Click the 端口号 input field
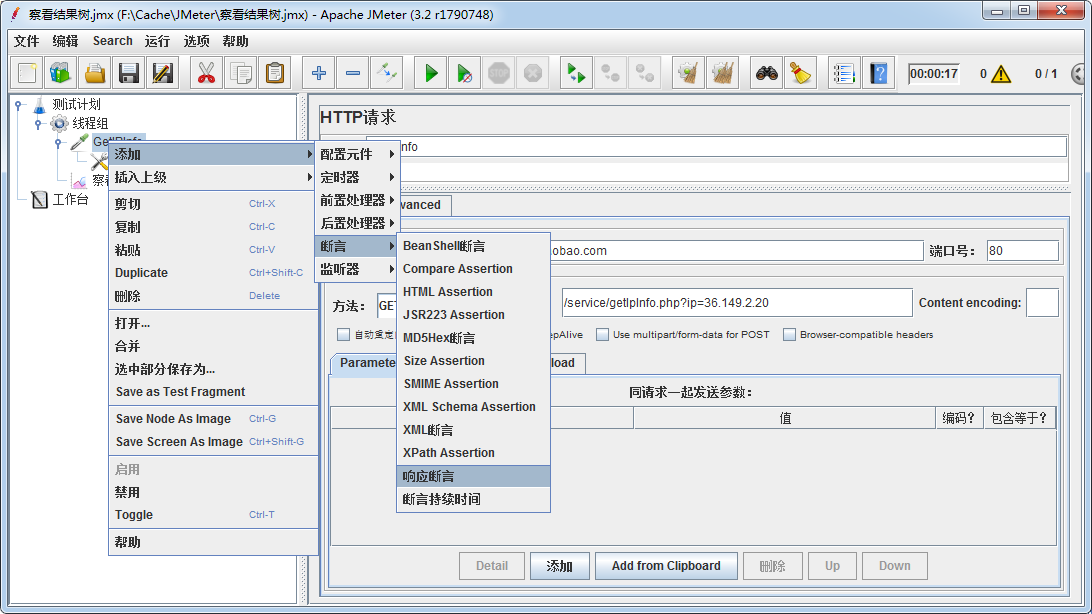The image size is (1092, 614). tap(1022, 251)
